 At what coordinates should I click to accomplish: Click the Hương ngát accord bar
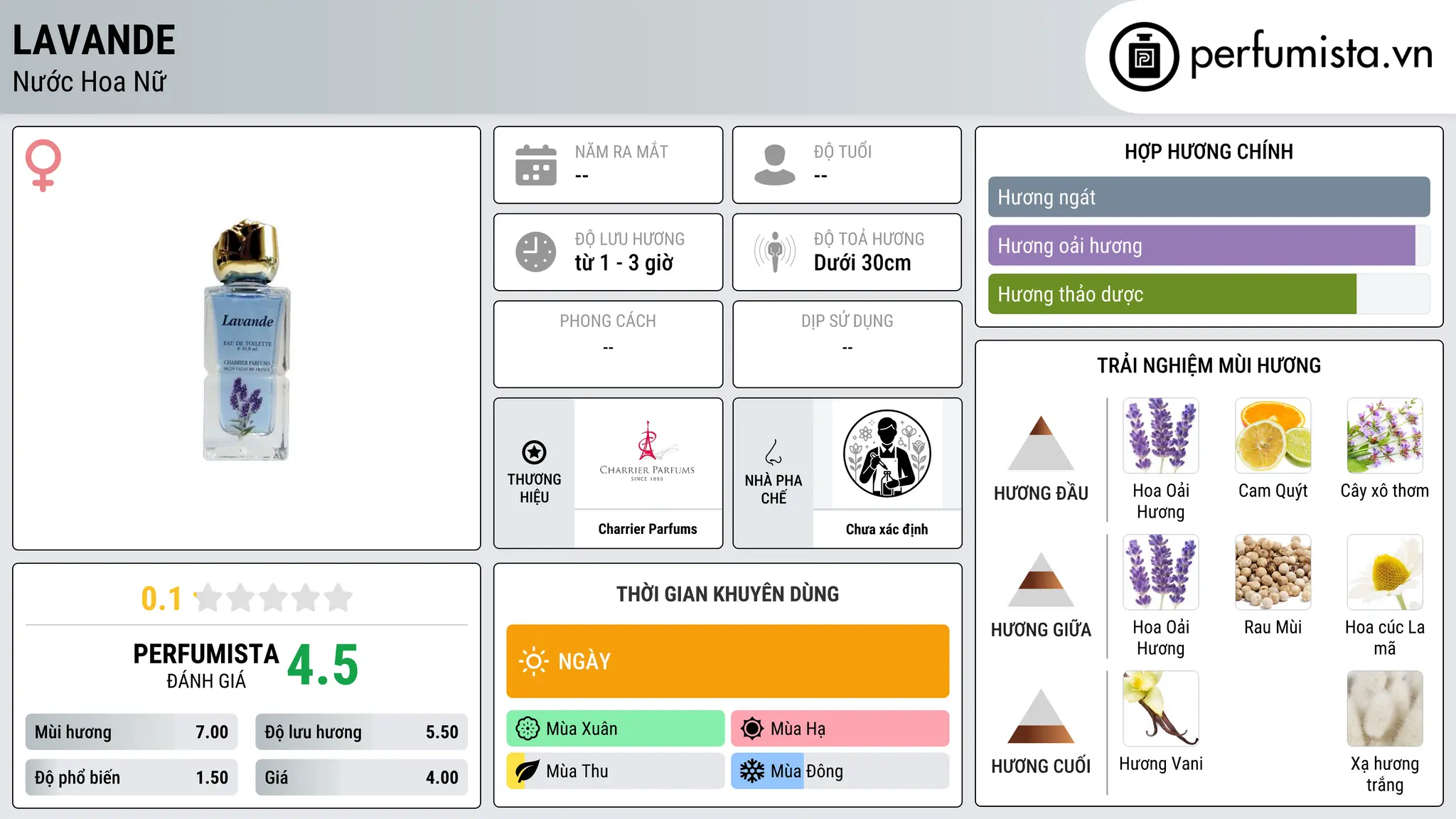[1209, 197]
